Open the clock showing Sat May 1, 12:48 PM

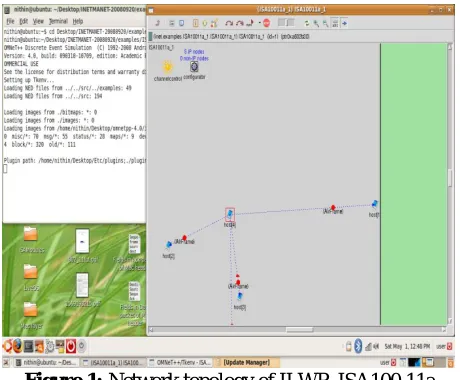(407, 347)
